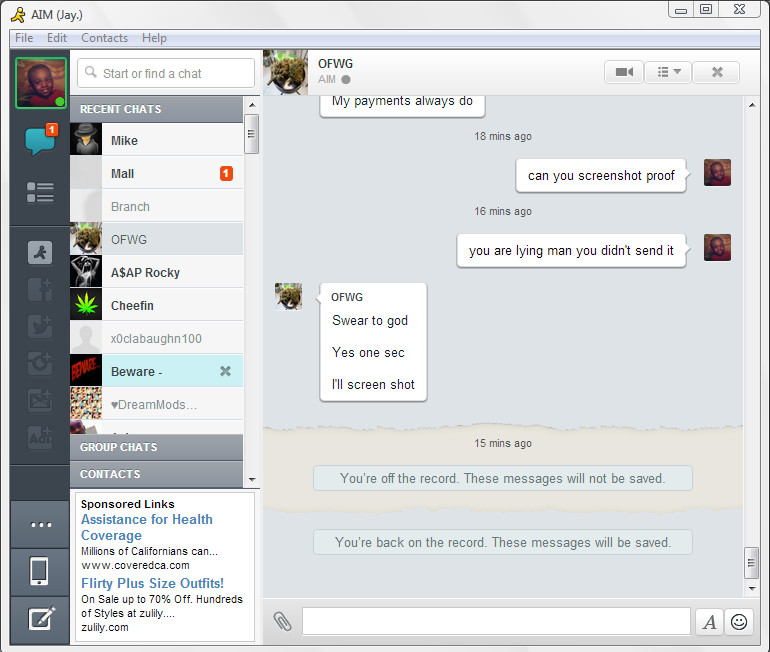Click the chat list scroll down arrow
This screenshot has width=770, height=652.
tap(252, 480)
